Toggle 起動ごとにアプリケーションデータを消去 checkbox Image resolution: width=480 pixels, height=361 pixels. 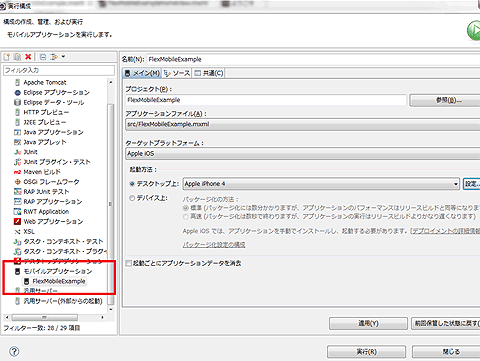pos(128,263)
